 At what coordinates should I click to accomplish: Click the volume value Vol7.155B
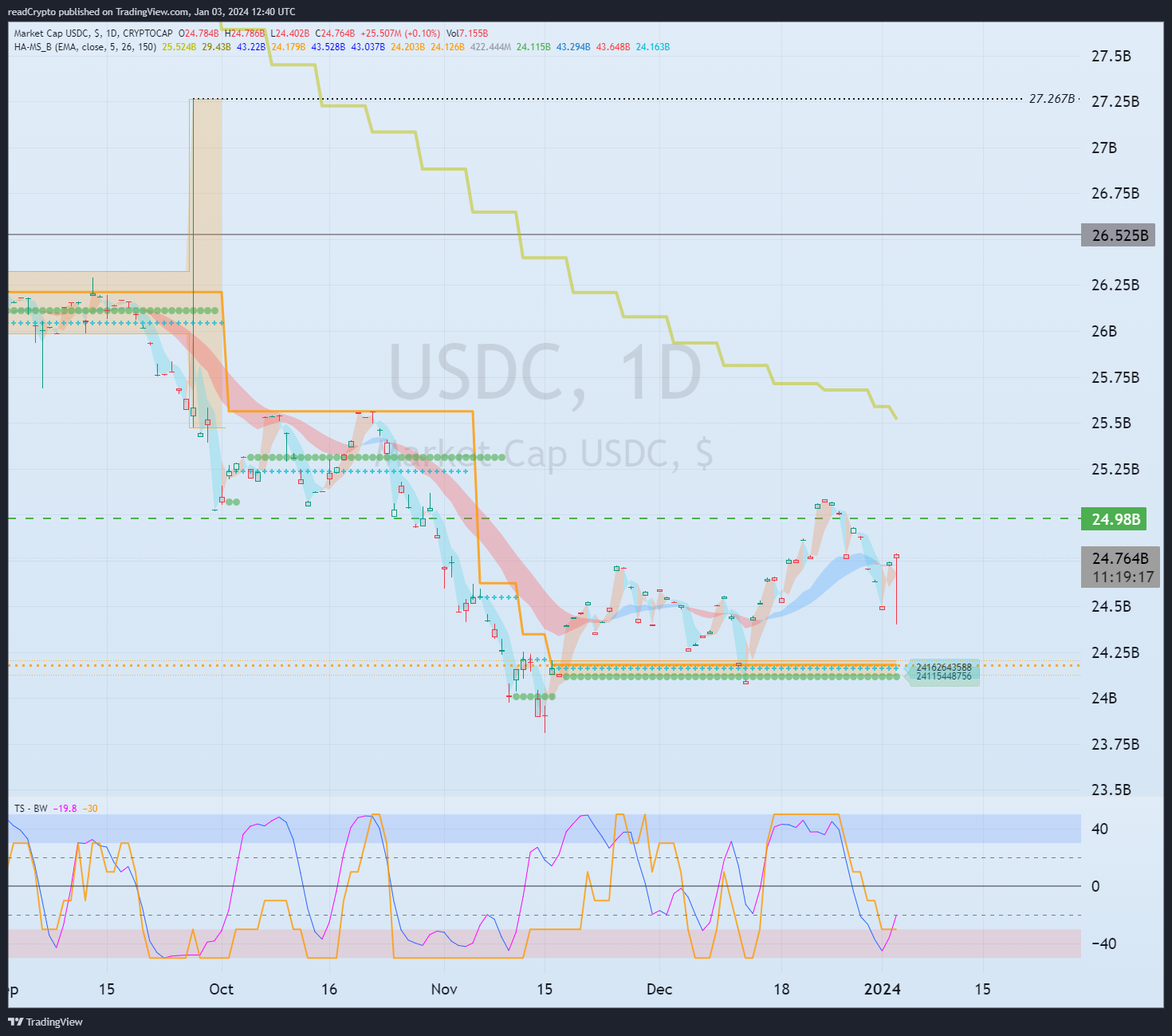tap(467, 33)
